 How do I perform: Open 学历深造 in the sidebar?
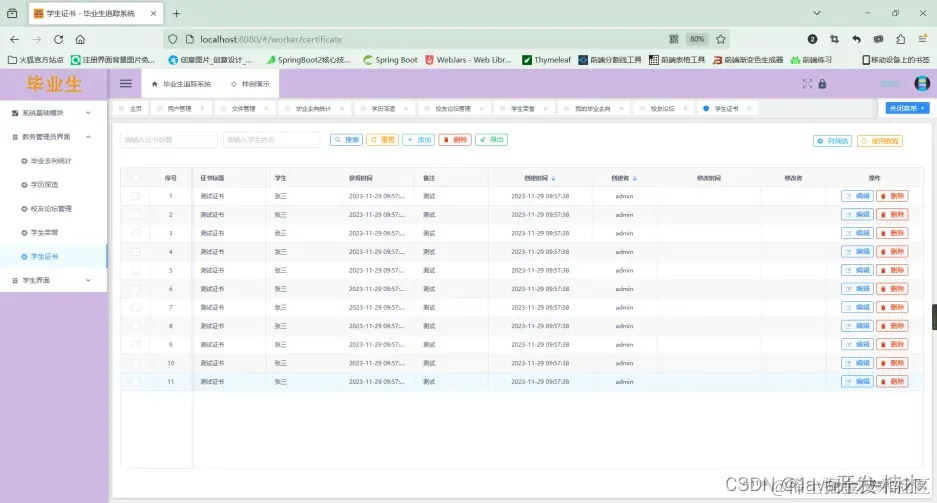[x=44, y=185]
